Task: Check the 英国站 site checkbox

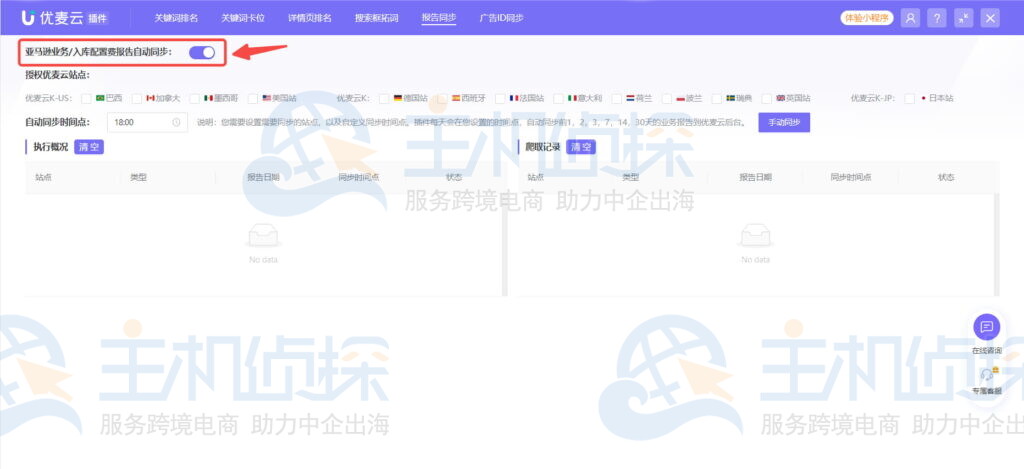Action: 767,99
